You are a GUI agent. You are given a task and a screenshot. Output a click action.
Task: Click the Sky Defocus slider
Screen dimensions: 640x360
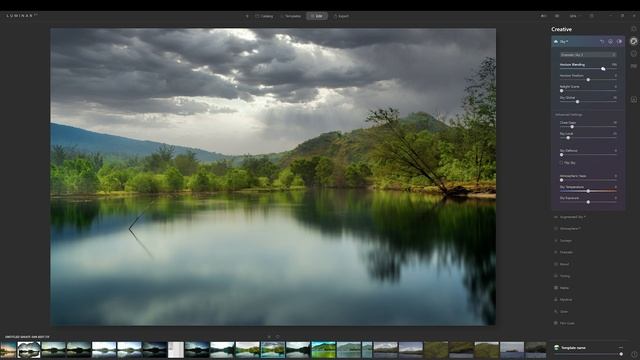coord(588,155)
